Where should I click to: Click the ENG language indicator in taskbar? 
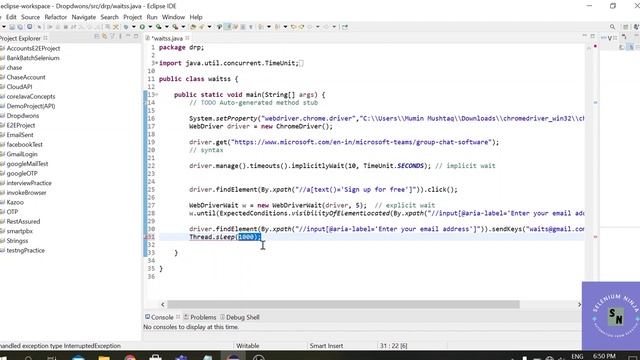pos(577,356)
